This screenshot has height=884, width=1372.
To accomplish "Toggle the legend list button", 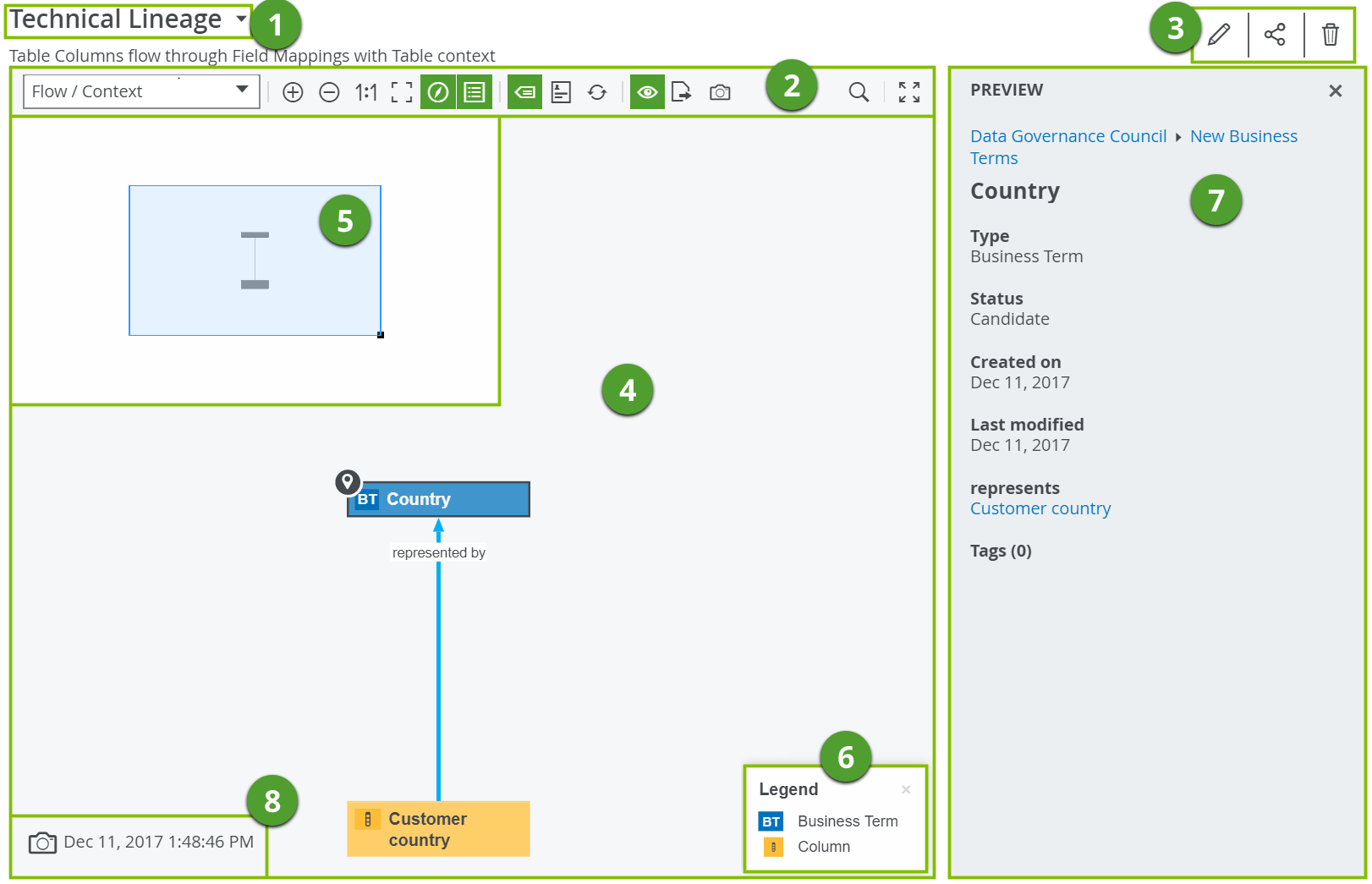I will (x=475, y=92).
